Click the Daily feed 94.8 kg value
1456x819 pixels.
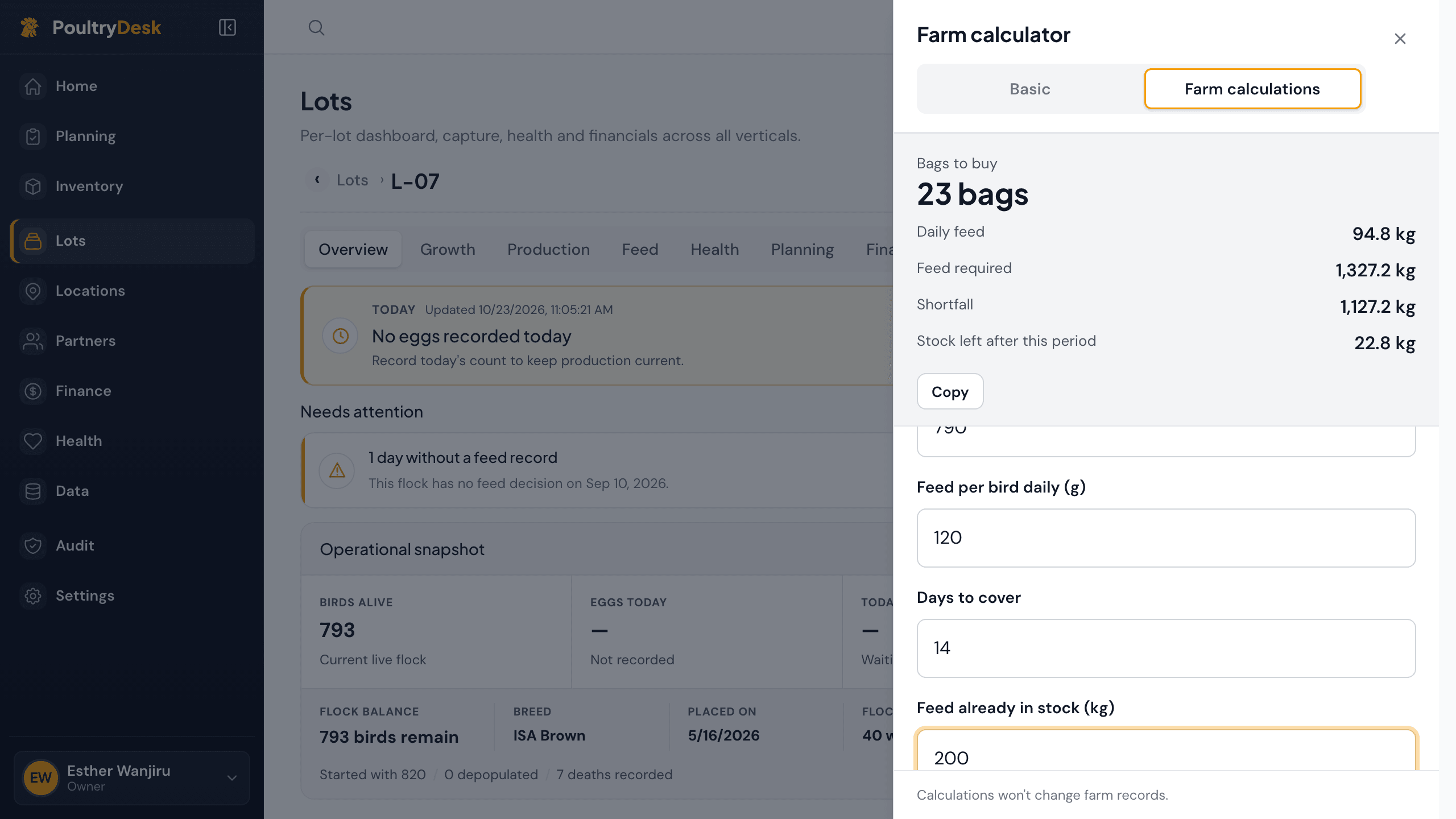1384,234
